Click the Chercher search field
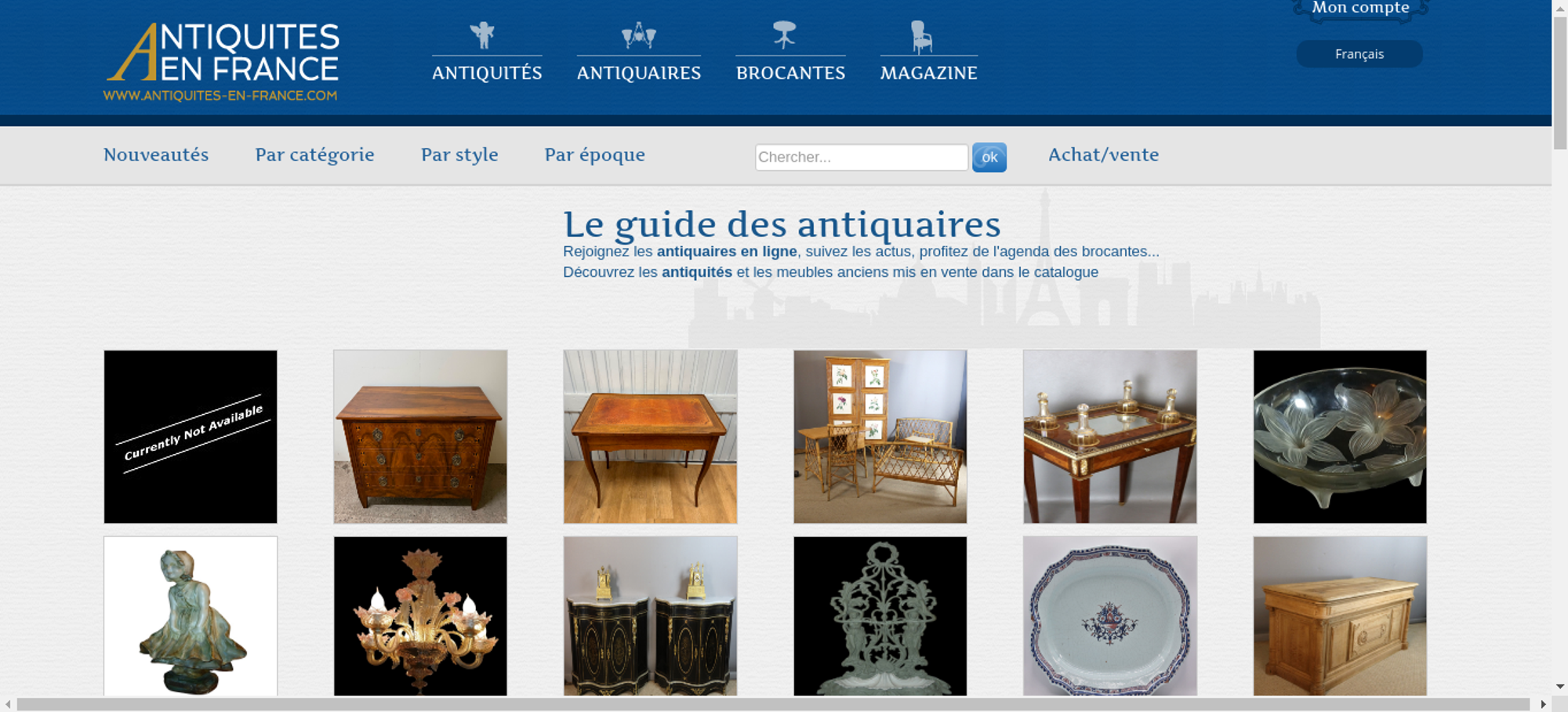1568x712 pixels. 862,157
